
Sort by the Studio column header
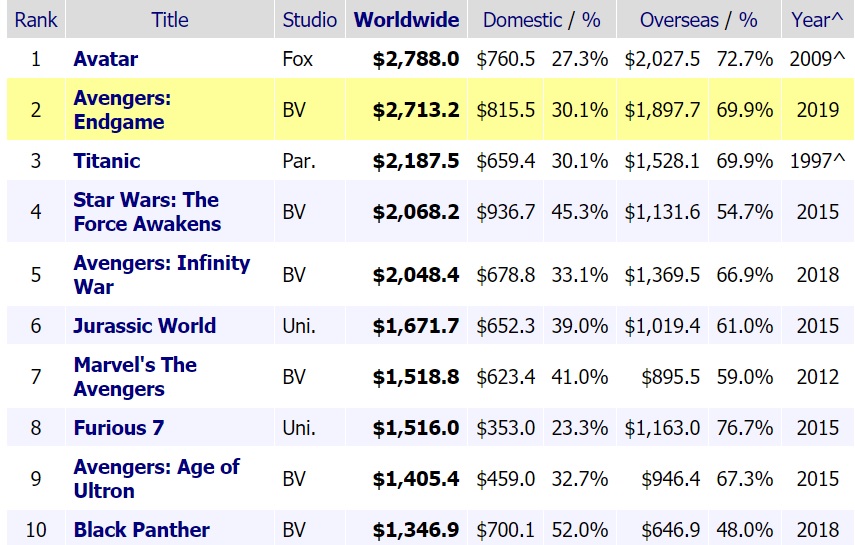pyautogui.click(x=309, y=20)
